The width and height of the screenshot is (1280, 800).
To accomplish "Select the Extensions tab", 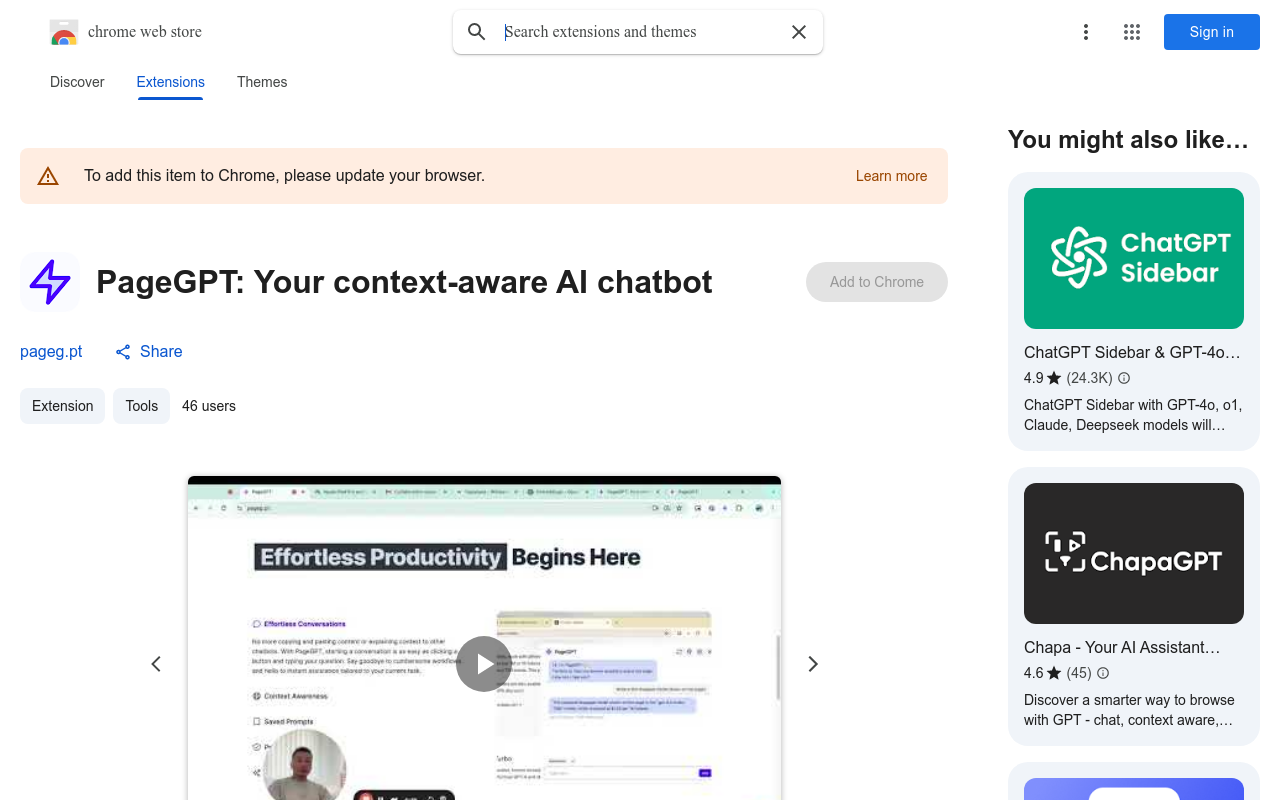I will (171, 82).
